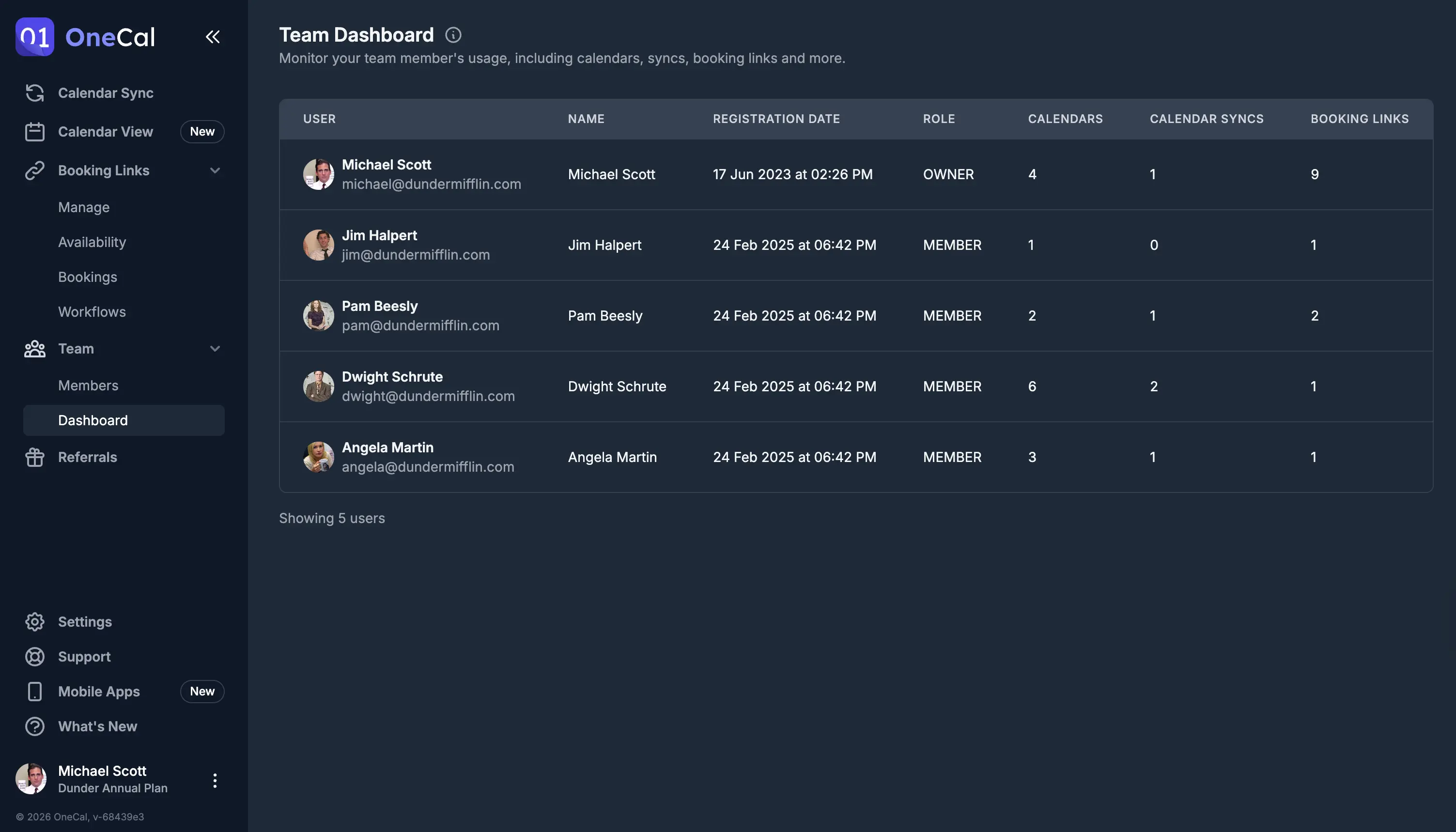Screen dimensions: 1456x832
Task: Select Dashboard in the Team menu
Action: (124, 420)
